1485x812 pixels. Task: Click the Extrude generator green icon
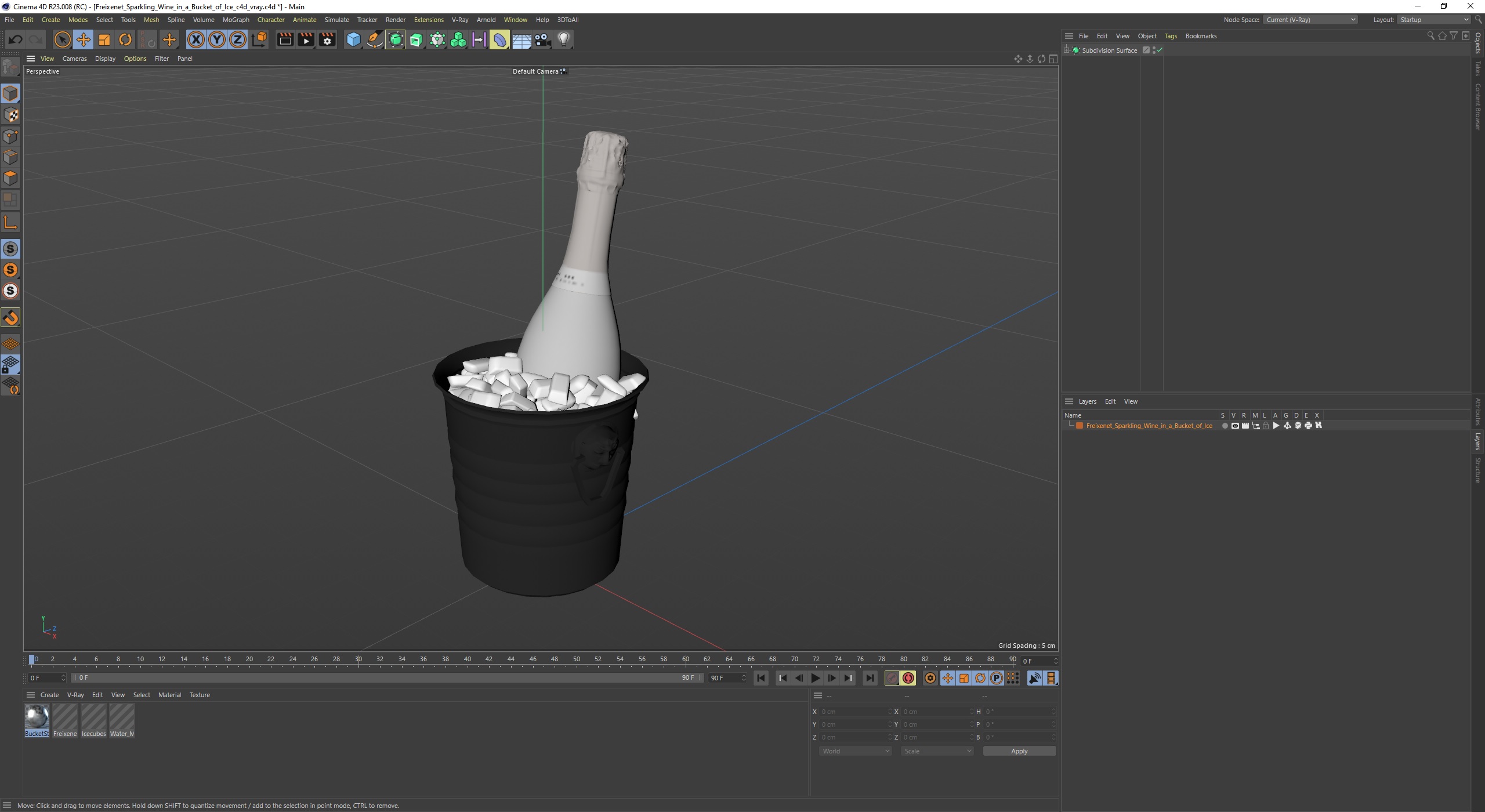416,39
